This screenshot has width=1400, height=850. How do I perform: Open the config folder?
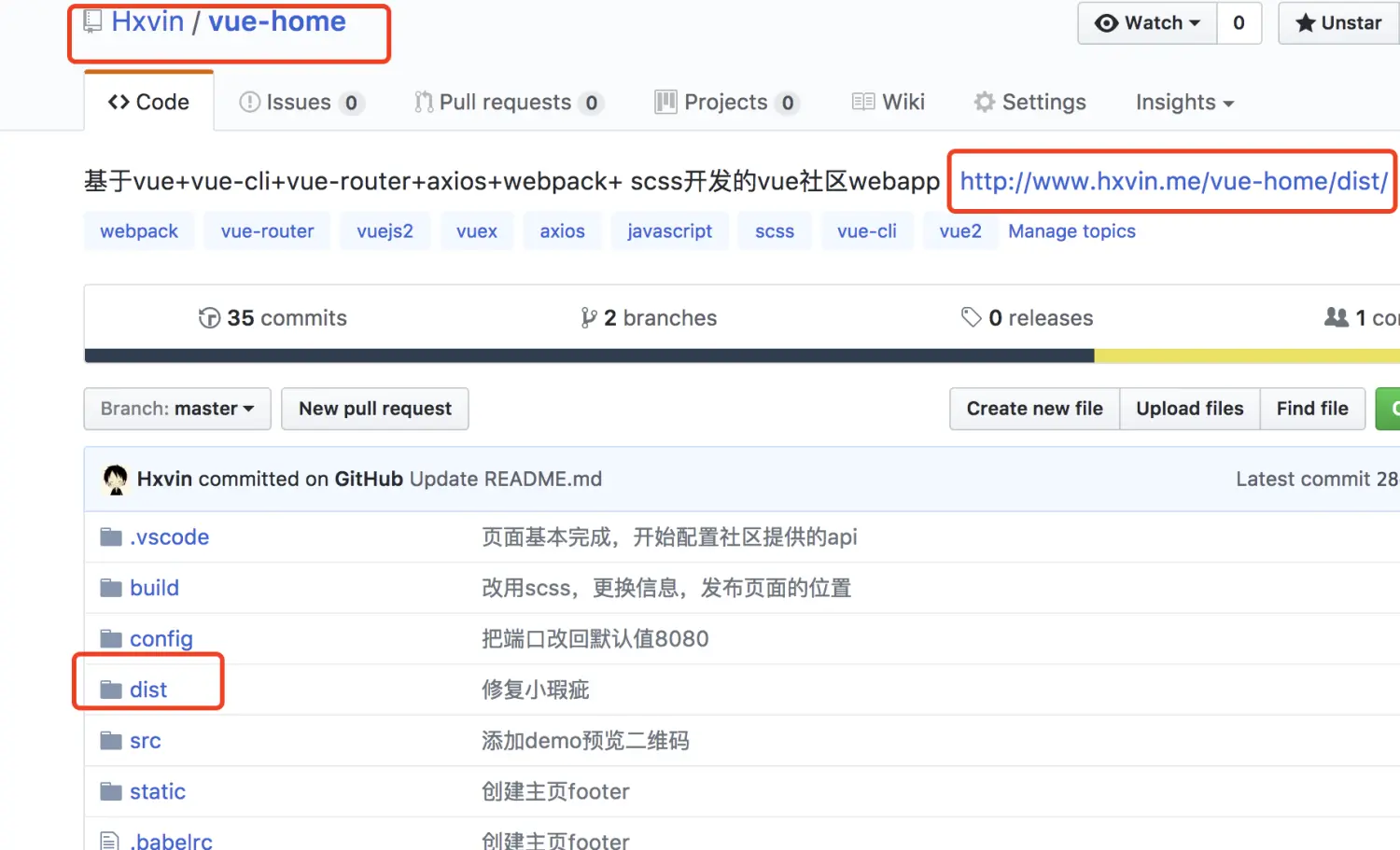(x=161, y=639)
